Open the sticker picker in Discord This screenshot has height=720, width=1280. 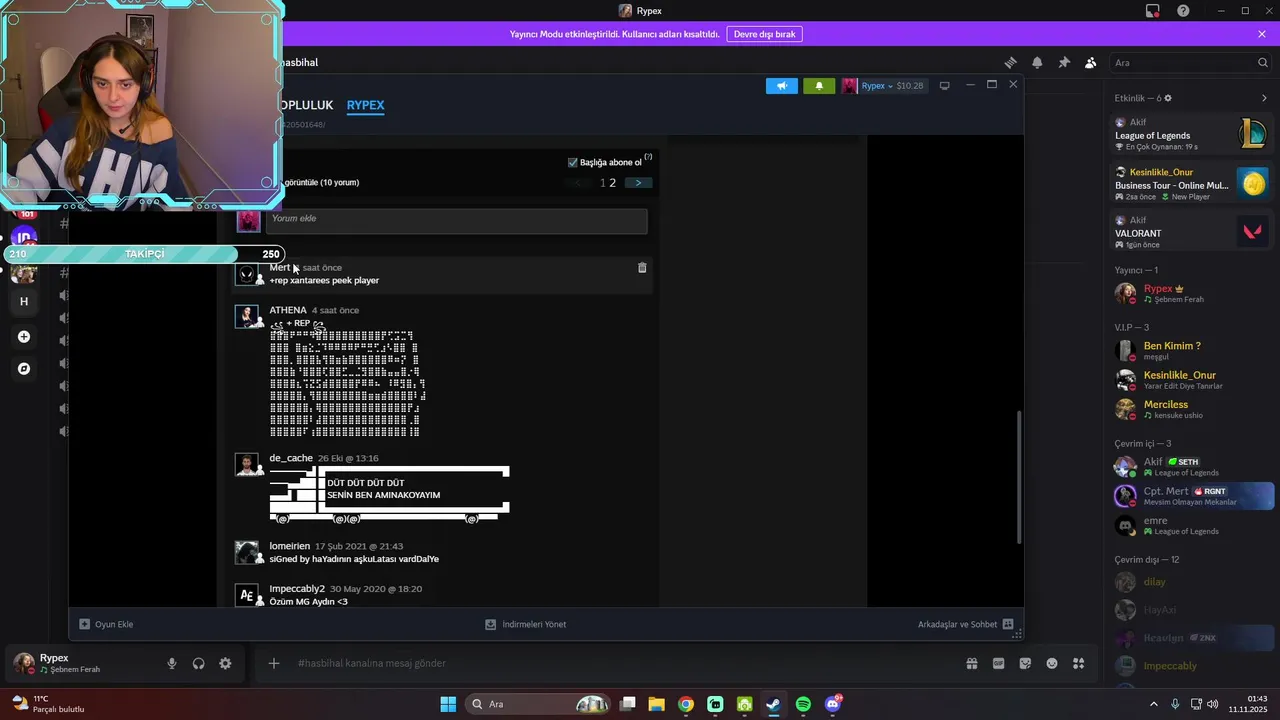pyautogui.click(x=1025, y=663)
